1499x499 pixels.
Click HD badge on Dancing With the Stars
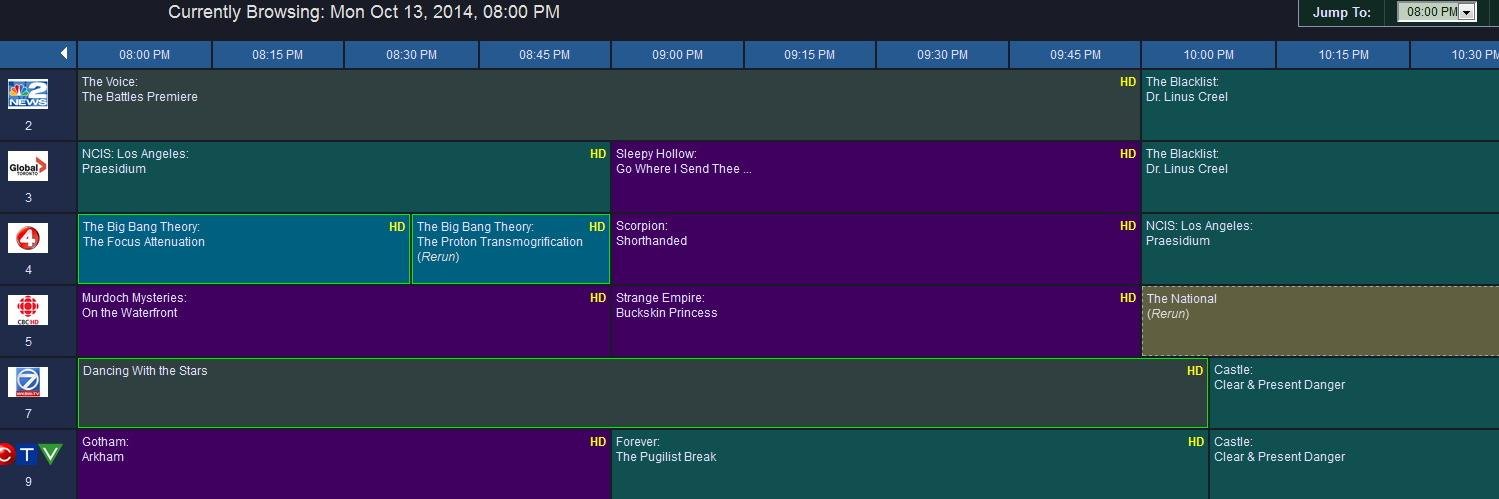pyautogui.click(x=1195, y=371)
